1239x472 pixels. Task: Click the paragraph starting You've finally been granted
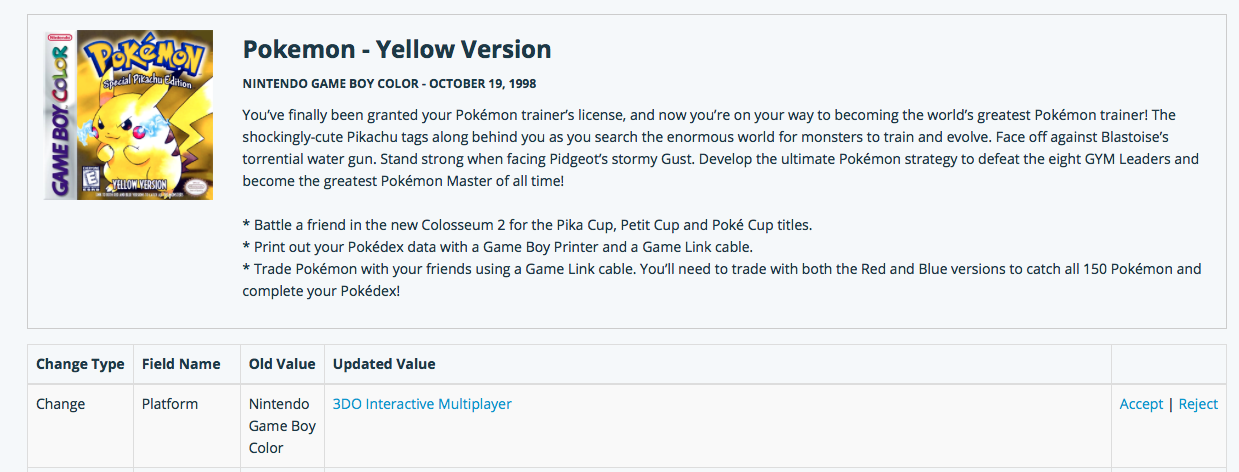(721, 148)
